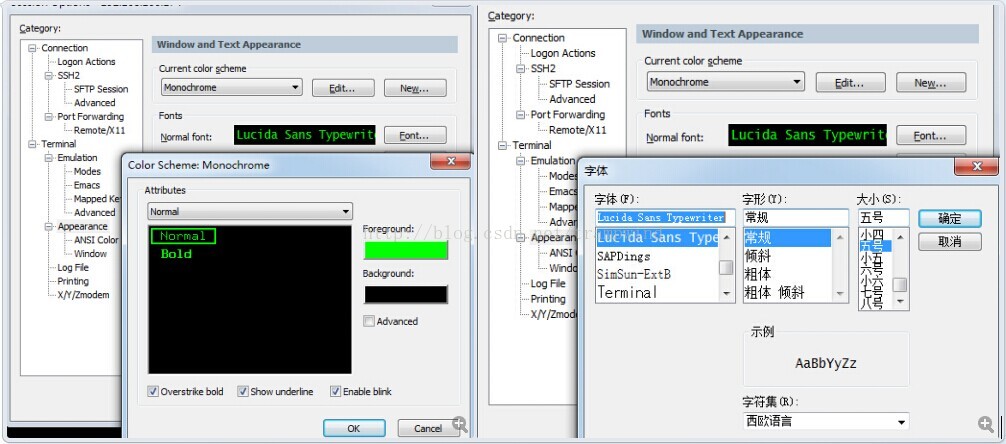Open 字符集 dropdown showing 西欧语言

tap(826, 422)
